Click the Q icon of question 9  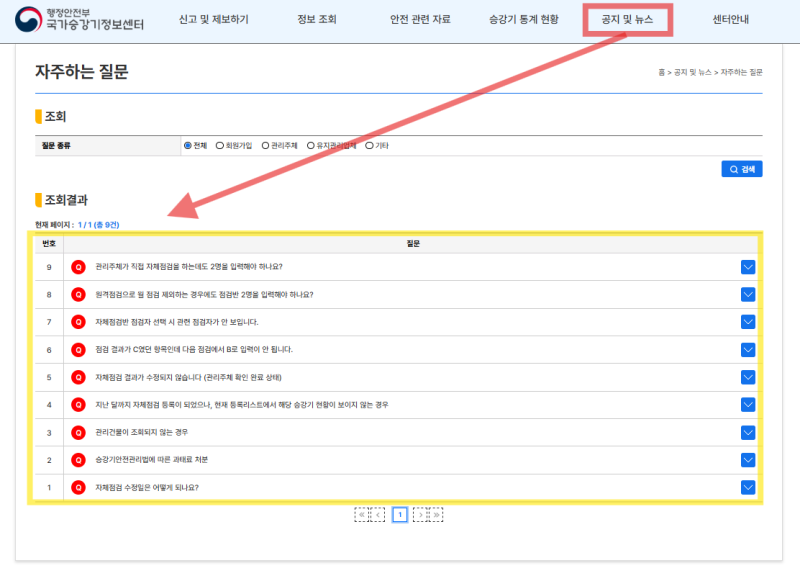[x=78, y=267]
